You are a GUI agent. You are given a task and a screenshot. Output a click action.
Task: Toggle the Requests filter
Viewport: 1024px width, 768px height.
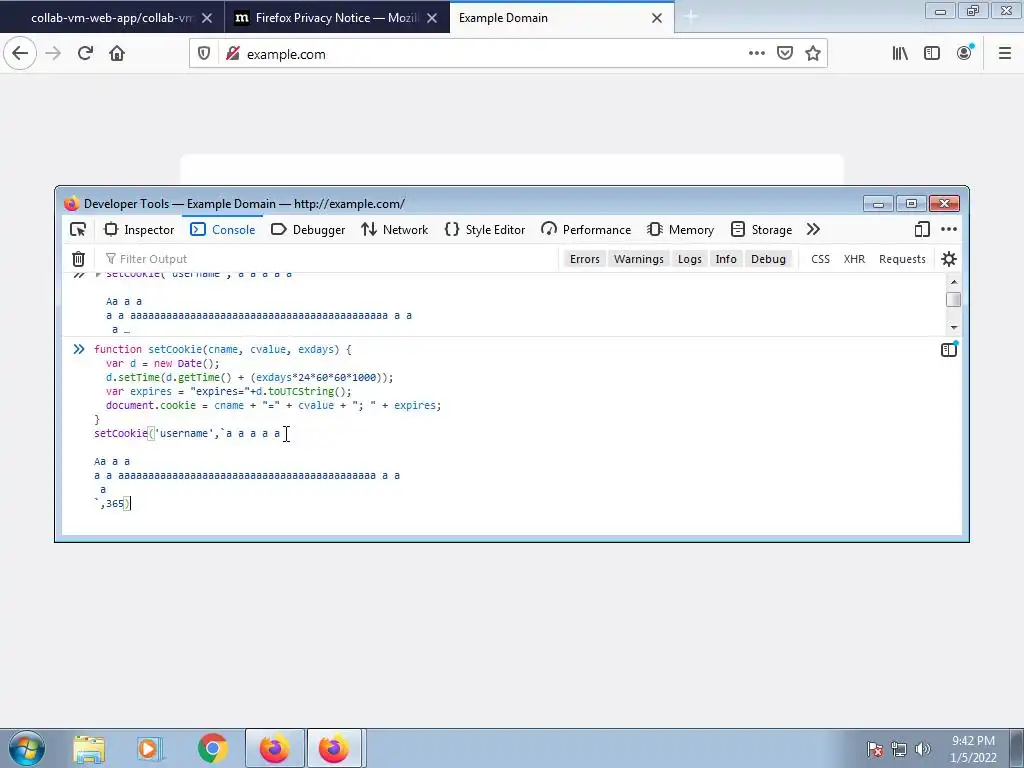[x=902, y=259]
